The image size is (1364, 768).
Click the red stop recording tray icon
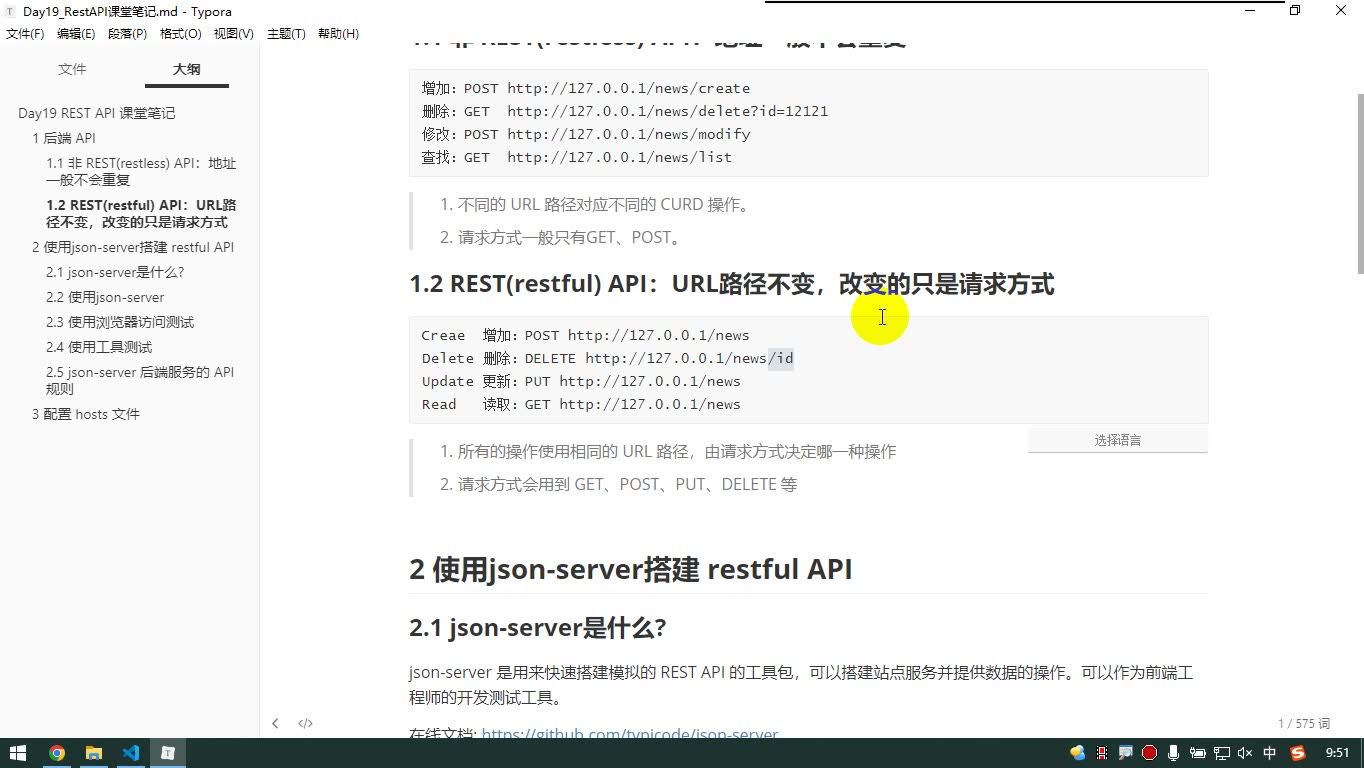[1149, 753]
